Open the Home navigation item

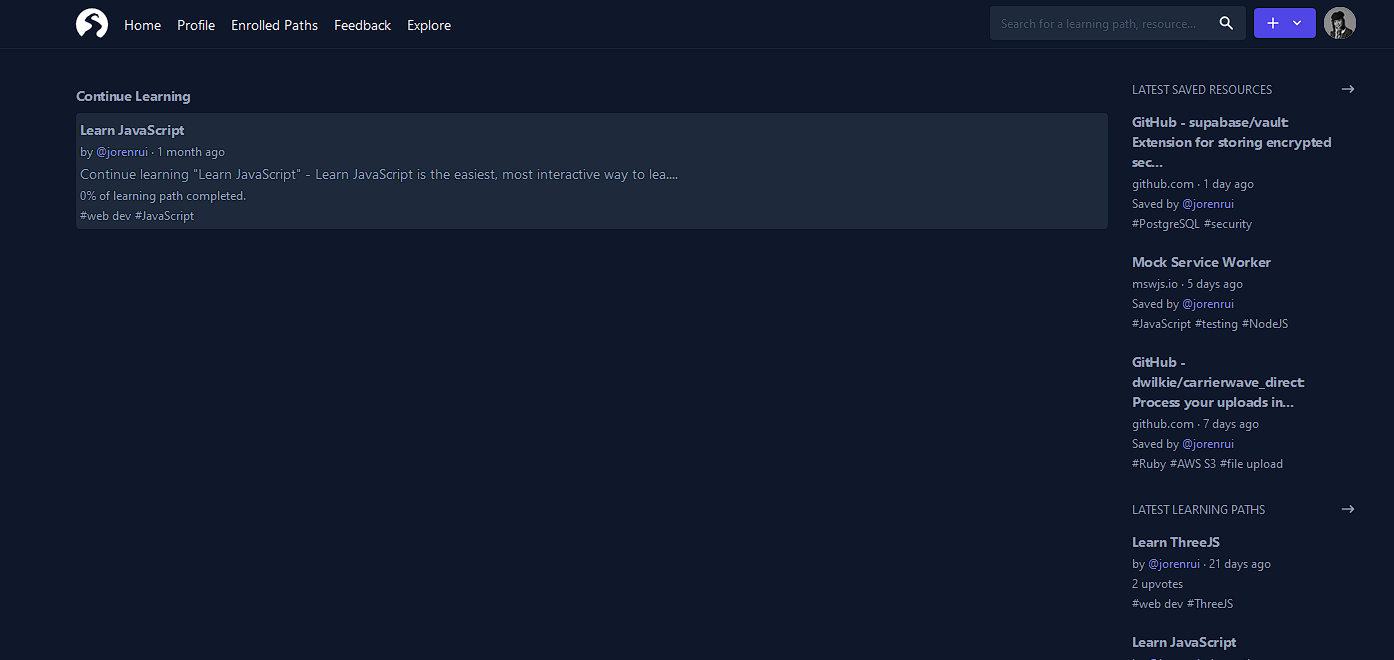[x=142, y=25]
